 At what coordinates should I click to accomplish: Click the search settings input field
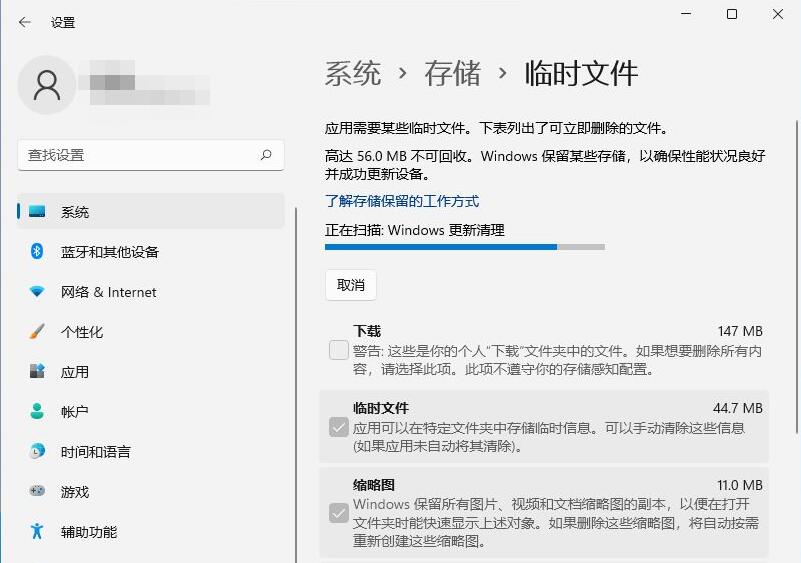[140, 155]
